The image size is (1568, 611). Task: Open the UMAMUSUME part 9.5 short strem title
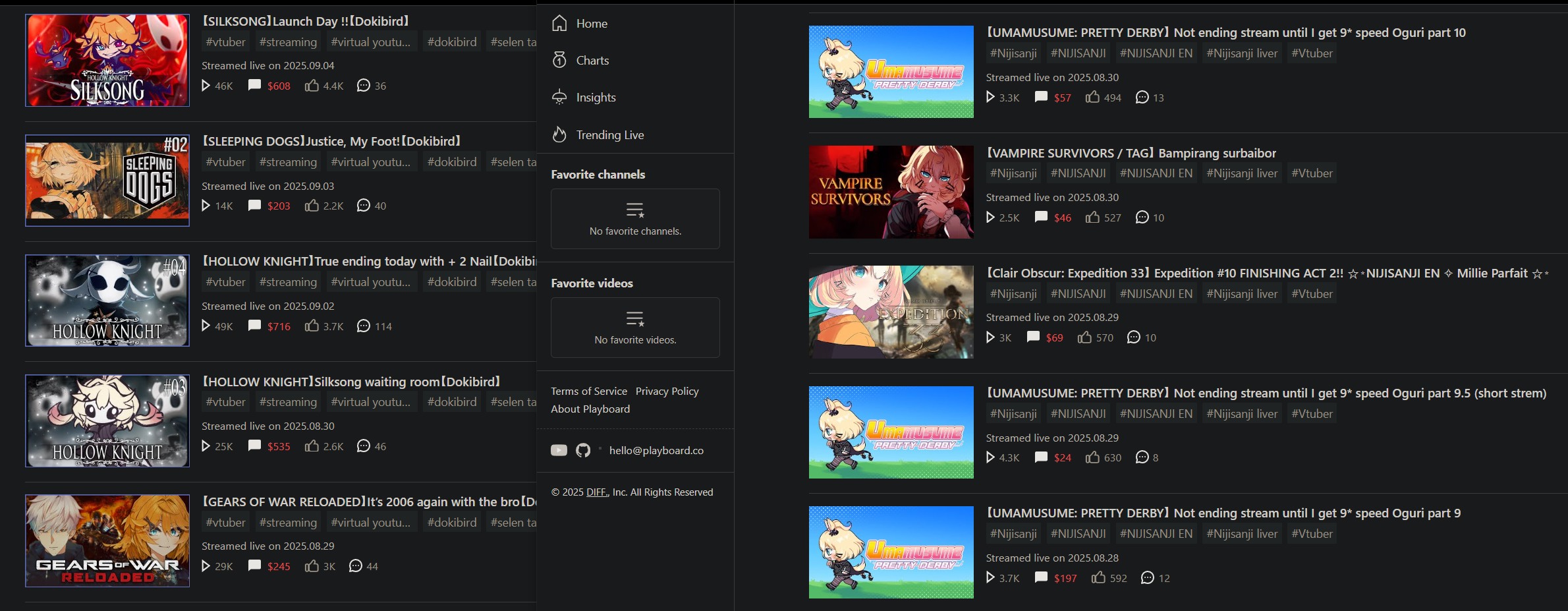[1266, 393]
